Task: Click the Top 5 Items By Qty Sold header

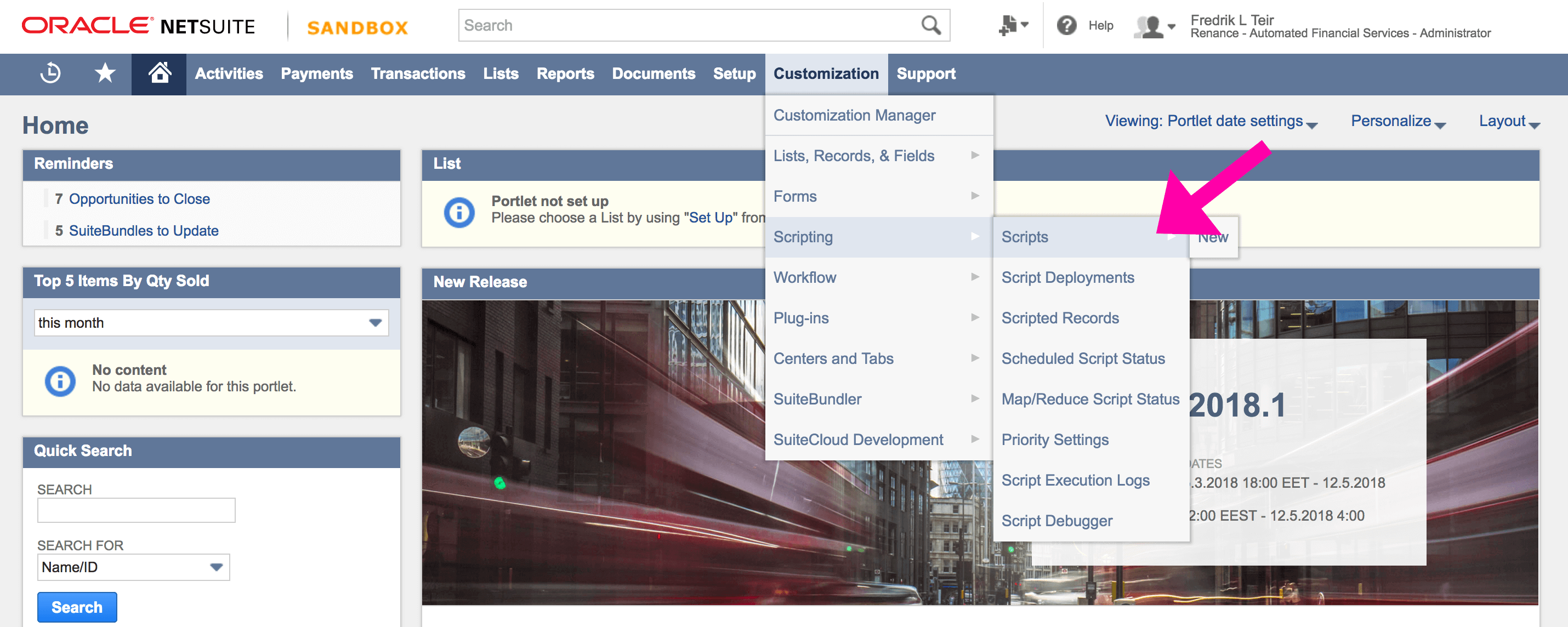Action: 211,282
